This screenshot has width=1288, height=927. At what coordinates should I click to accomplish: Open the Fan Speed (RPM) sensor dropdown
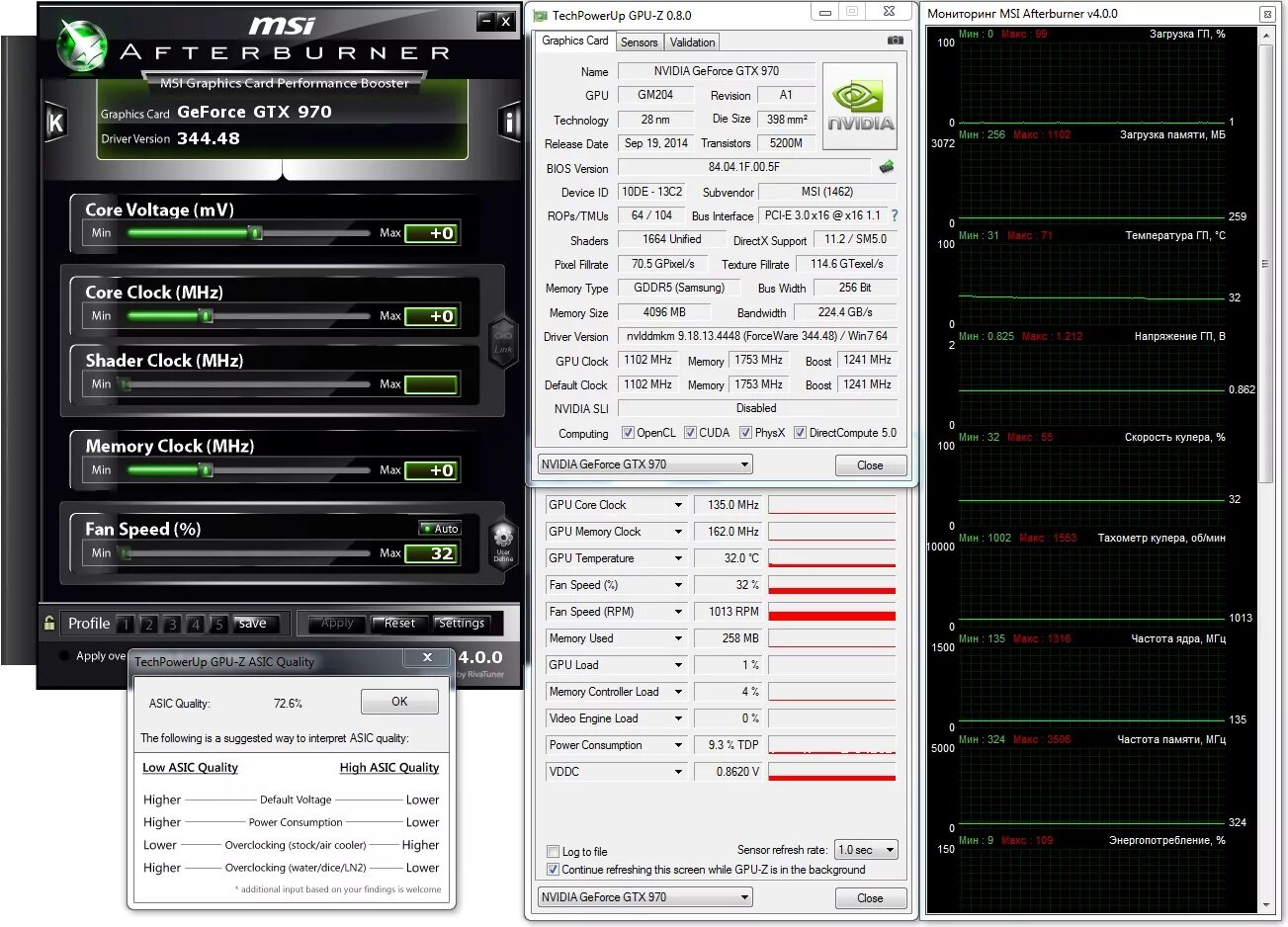tap(678, 612)
